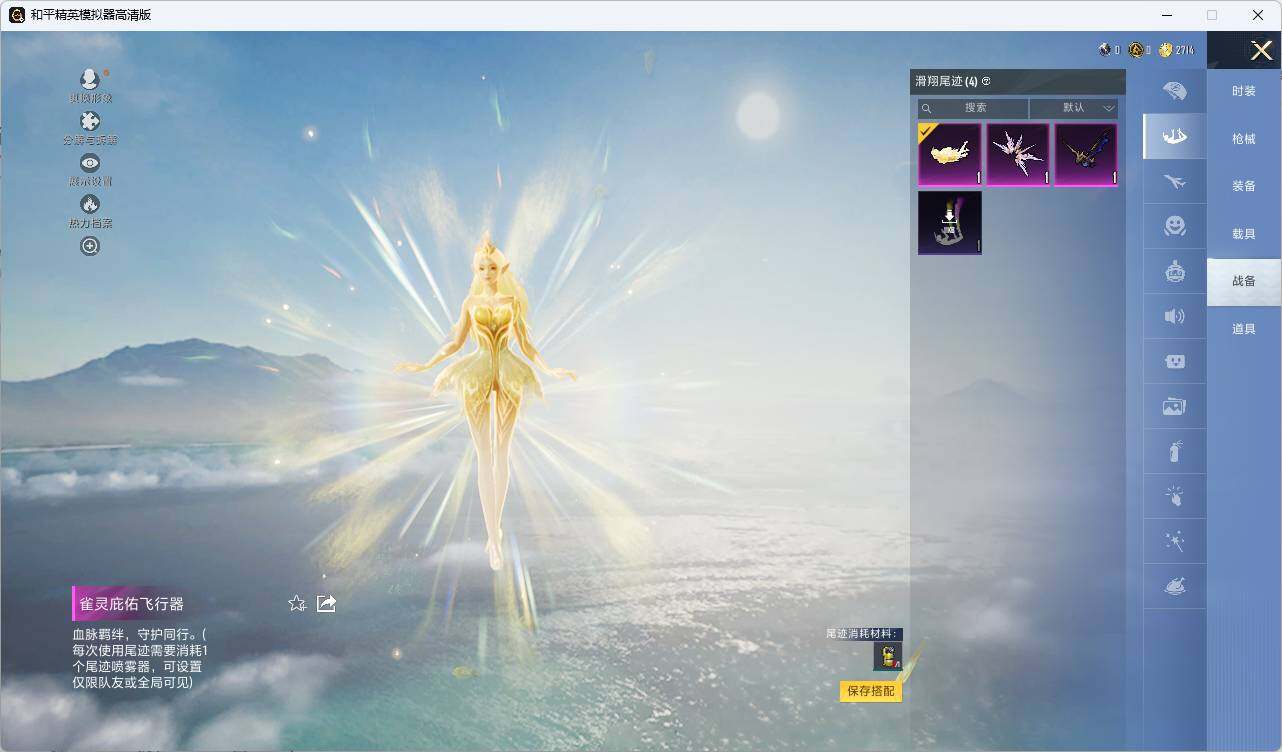Open the parachute category icon
This screenshot has height=752, width=1282.
click(1175, 91)
